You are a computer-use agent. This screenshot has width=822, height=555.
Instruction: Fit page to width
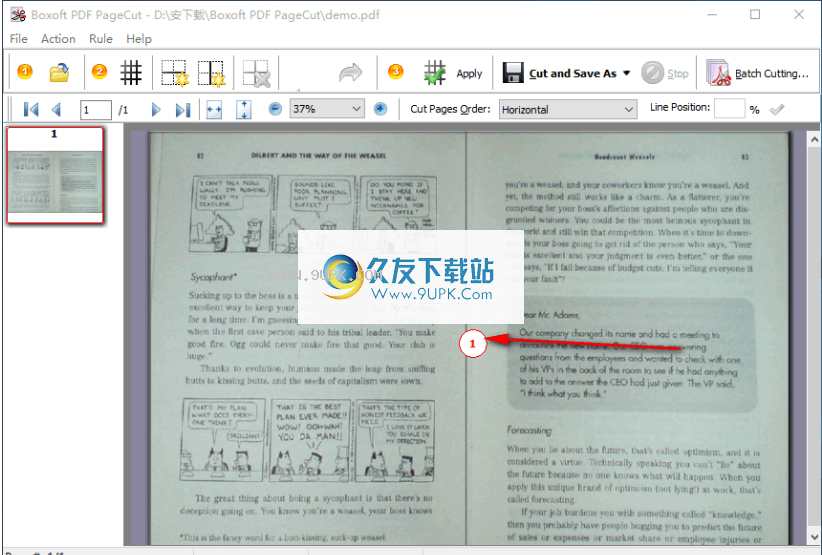[214, 110]
